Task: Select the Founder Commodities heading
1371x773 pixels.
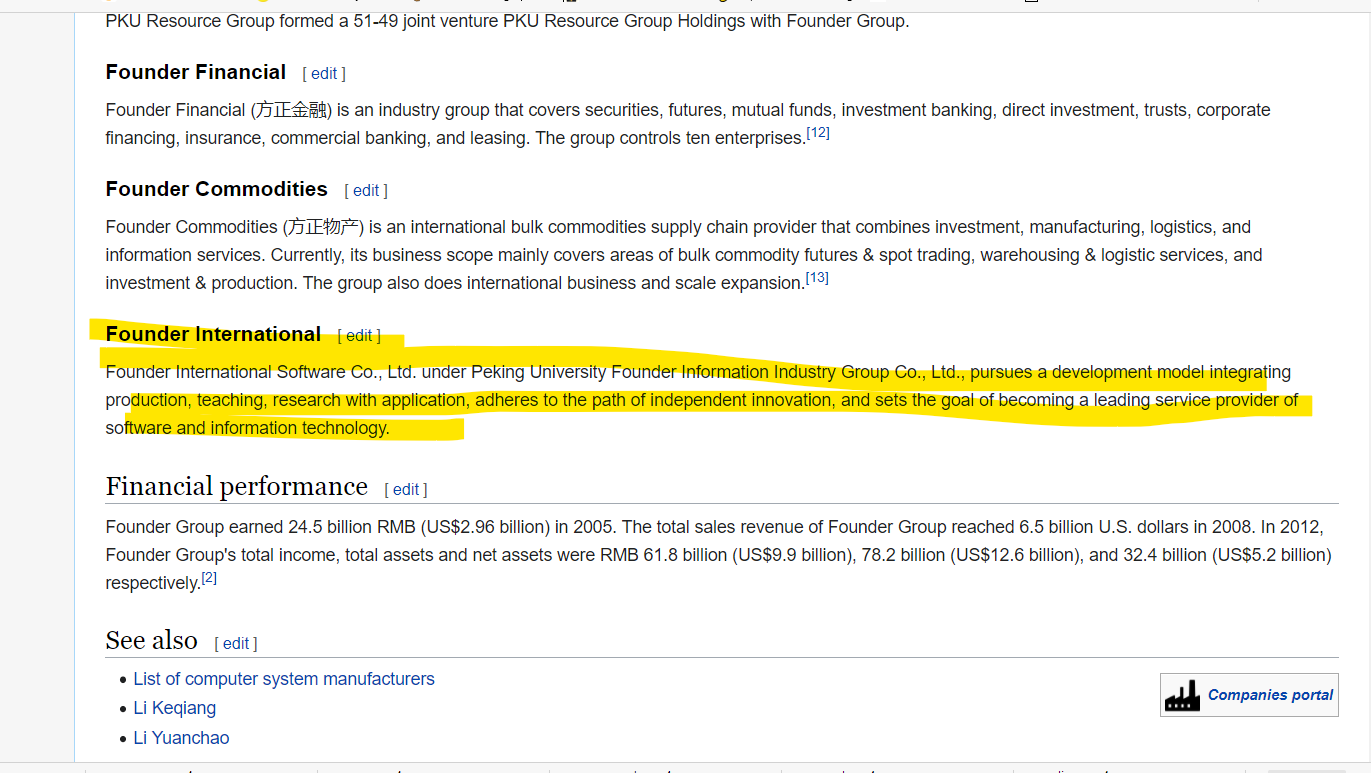Action: coord(217,189)
